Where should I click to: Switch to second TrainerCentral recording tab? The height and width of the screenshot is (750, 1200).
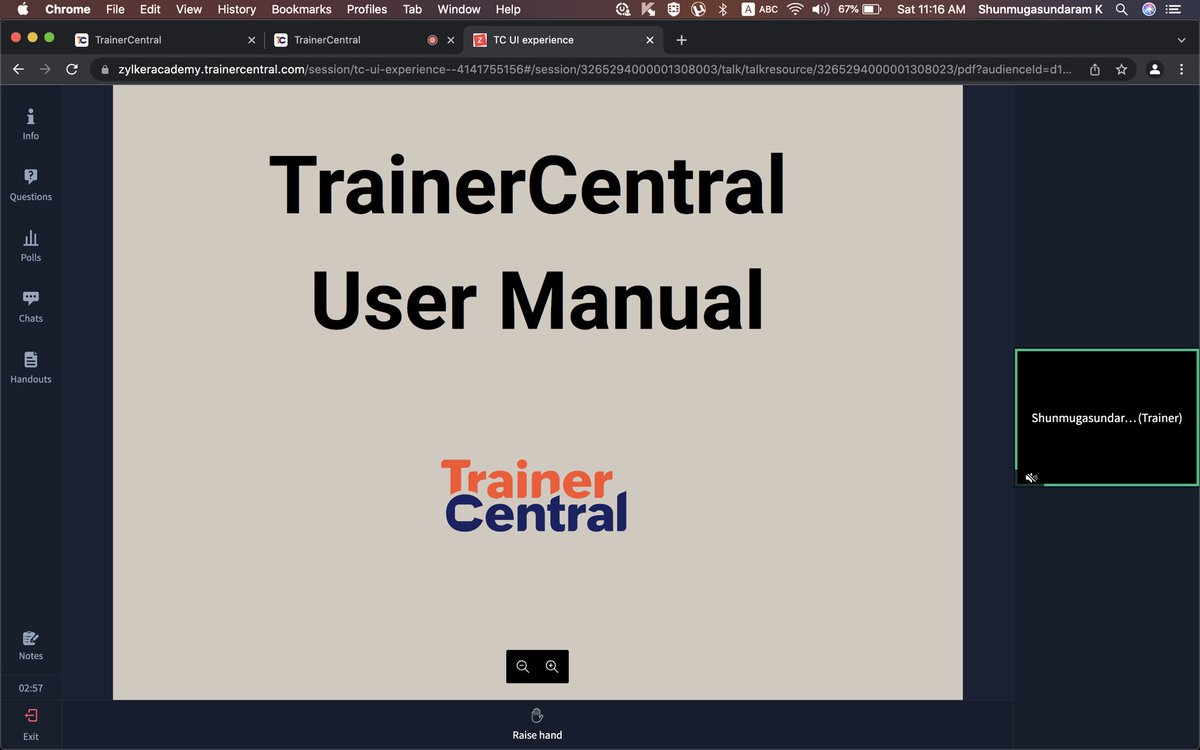362,40
